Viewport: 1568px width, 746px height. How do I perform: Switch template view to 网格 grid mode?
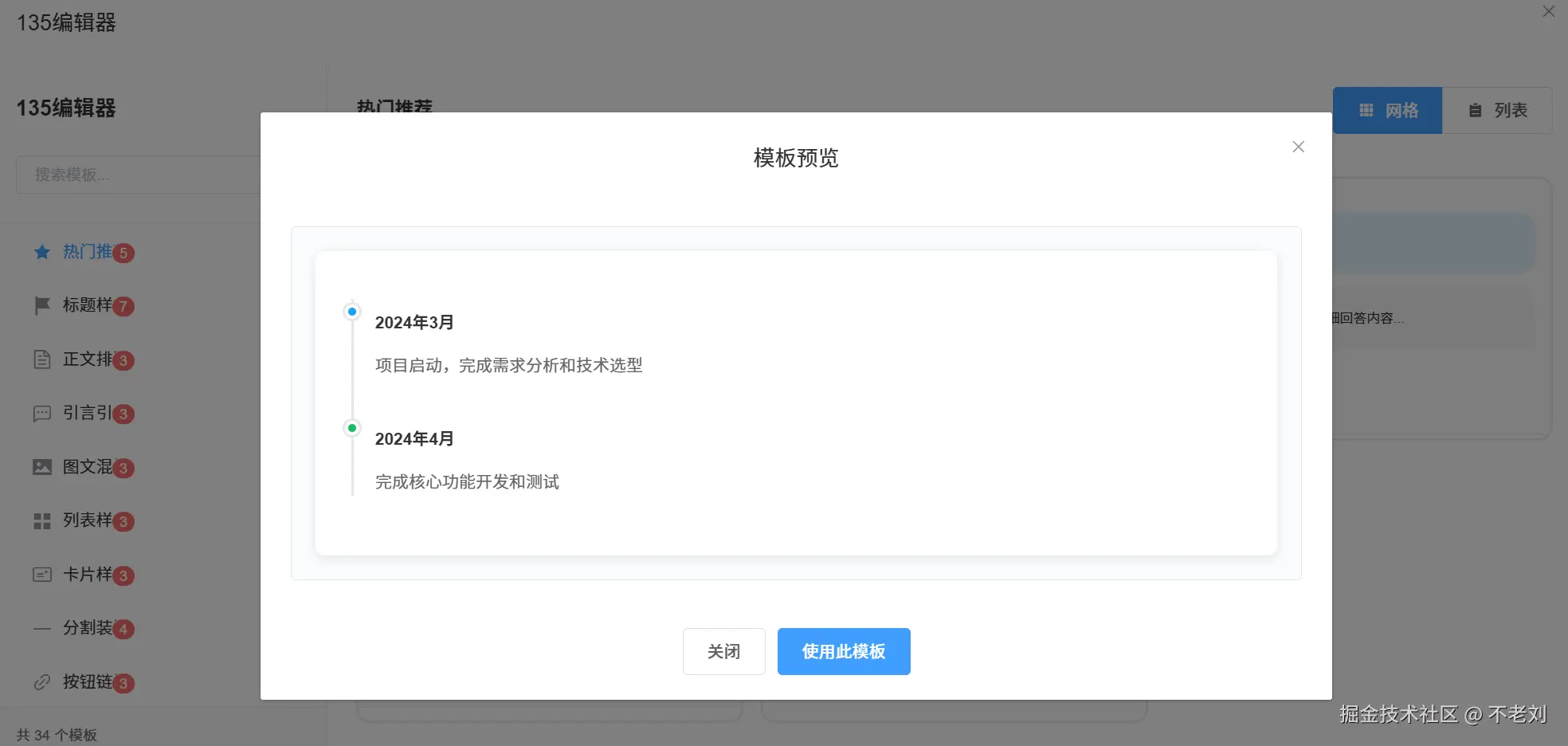coord(1387,110)
